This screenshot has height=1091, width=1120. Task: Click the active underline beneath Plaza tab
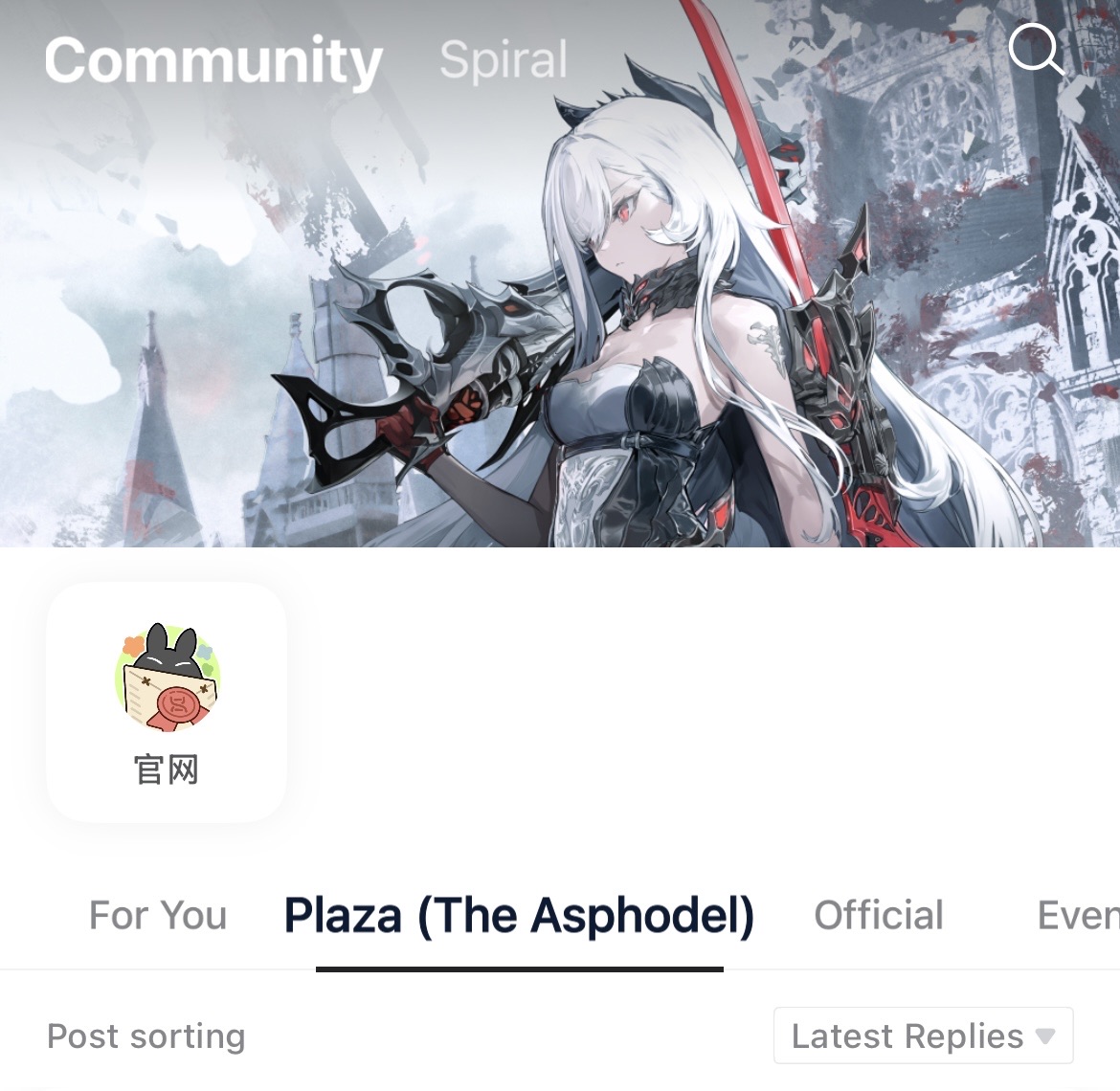click(519, 969)
